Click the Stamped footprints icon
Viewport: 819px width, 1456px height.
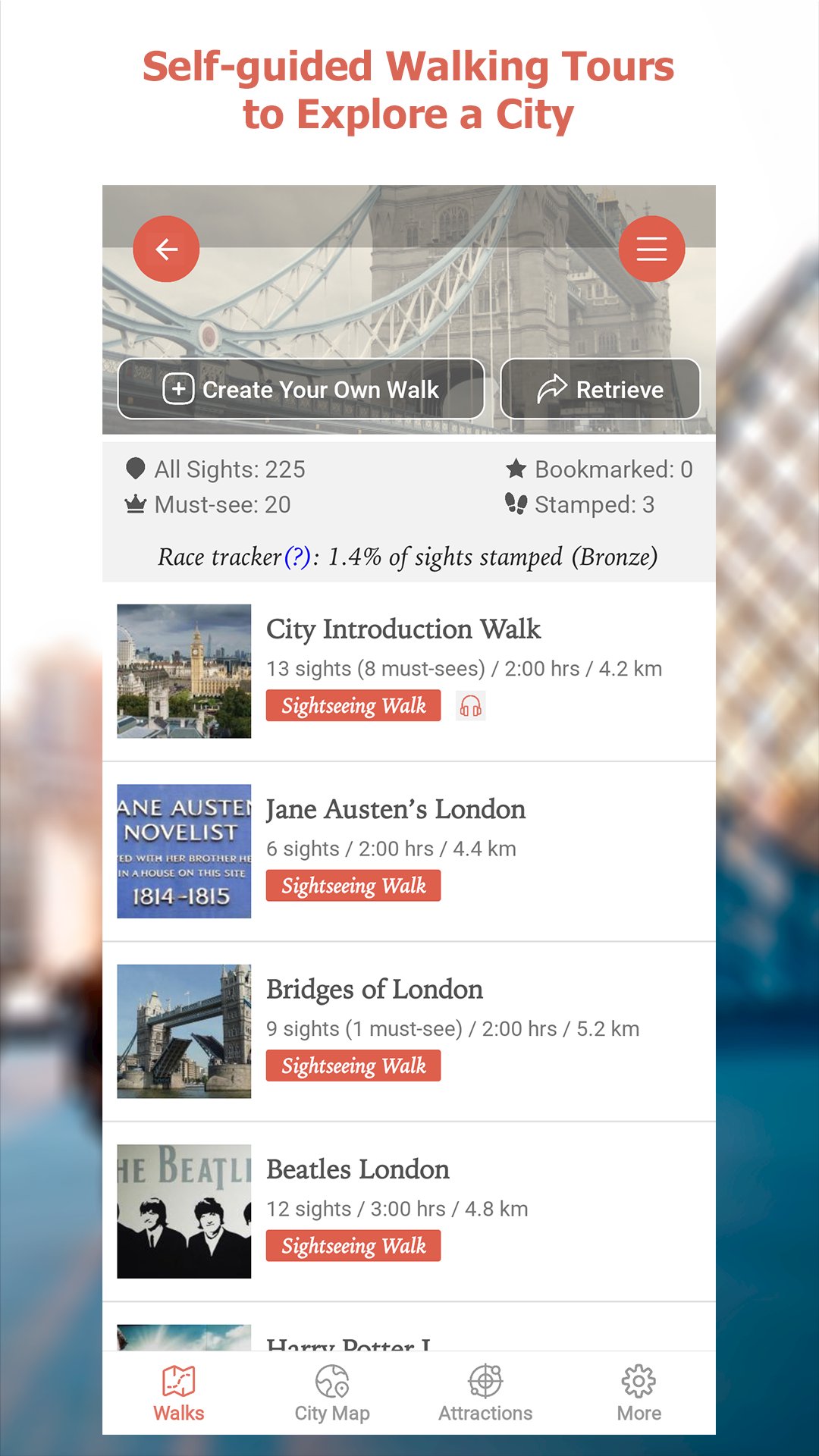point(516,504)
